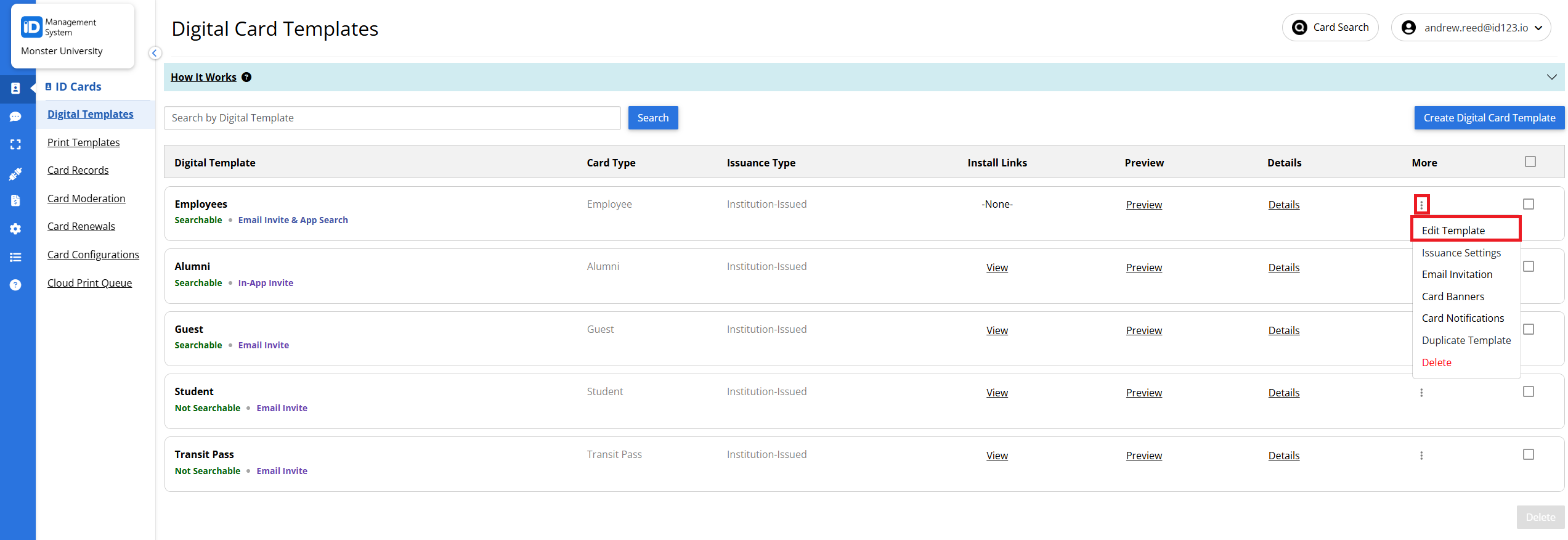The height and width of the screenshot is (540, 1568).
Task: Click the How It Works help icon
Action: 246,77
